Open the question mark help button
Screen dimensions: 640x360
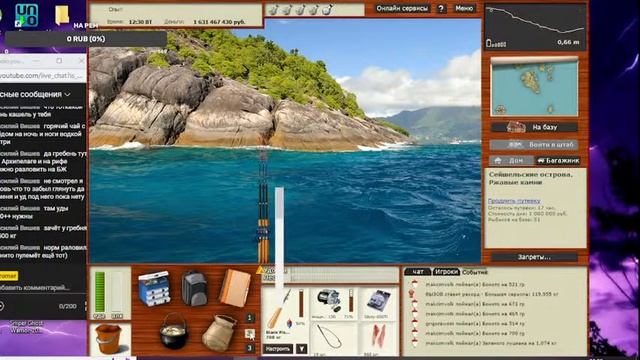click(441, 9)
